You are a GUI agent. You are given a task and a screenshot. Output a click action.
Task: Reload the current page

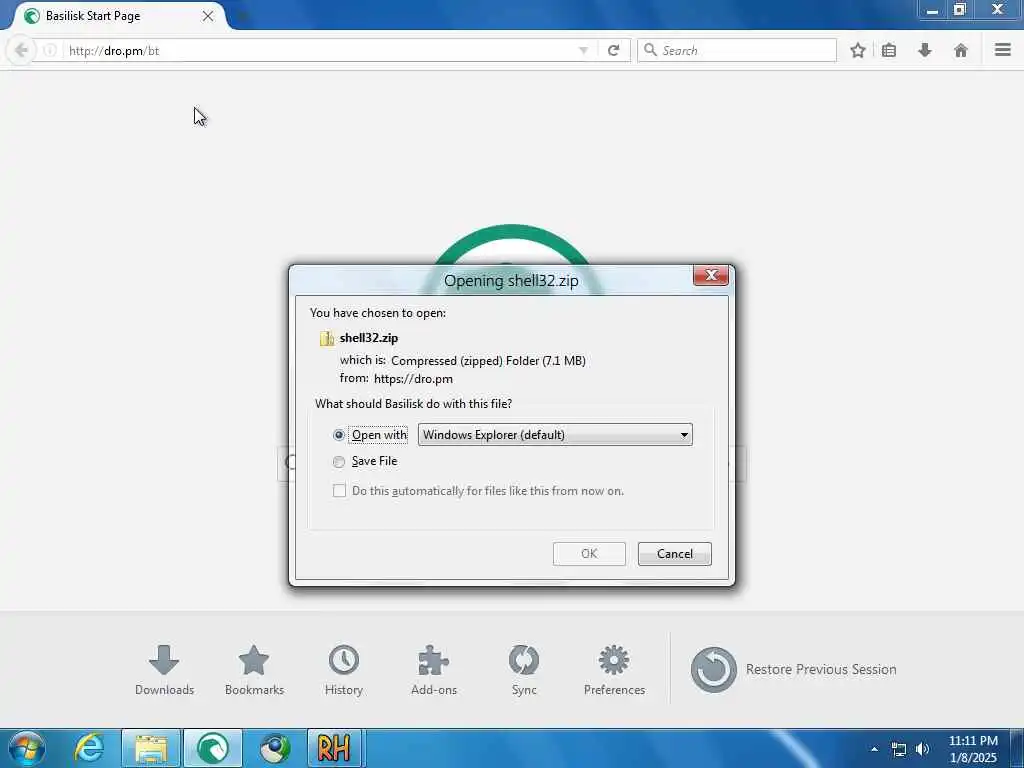(x=613, y=50)
